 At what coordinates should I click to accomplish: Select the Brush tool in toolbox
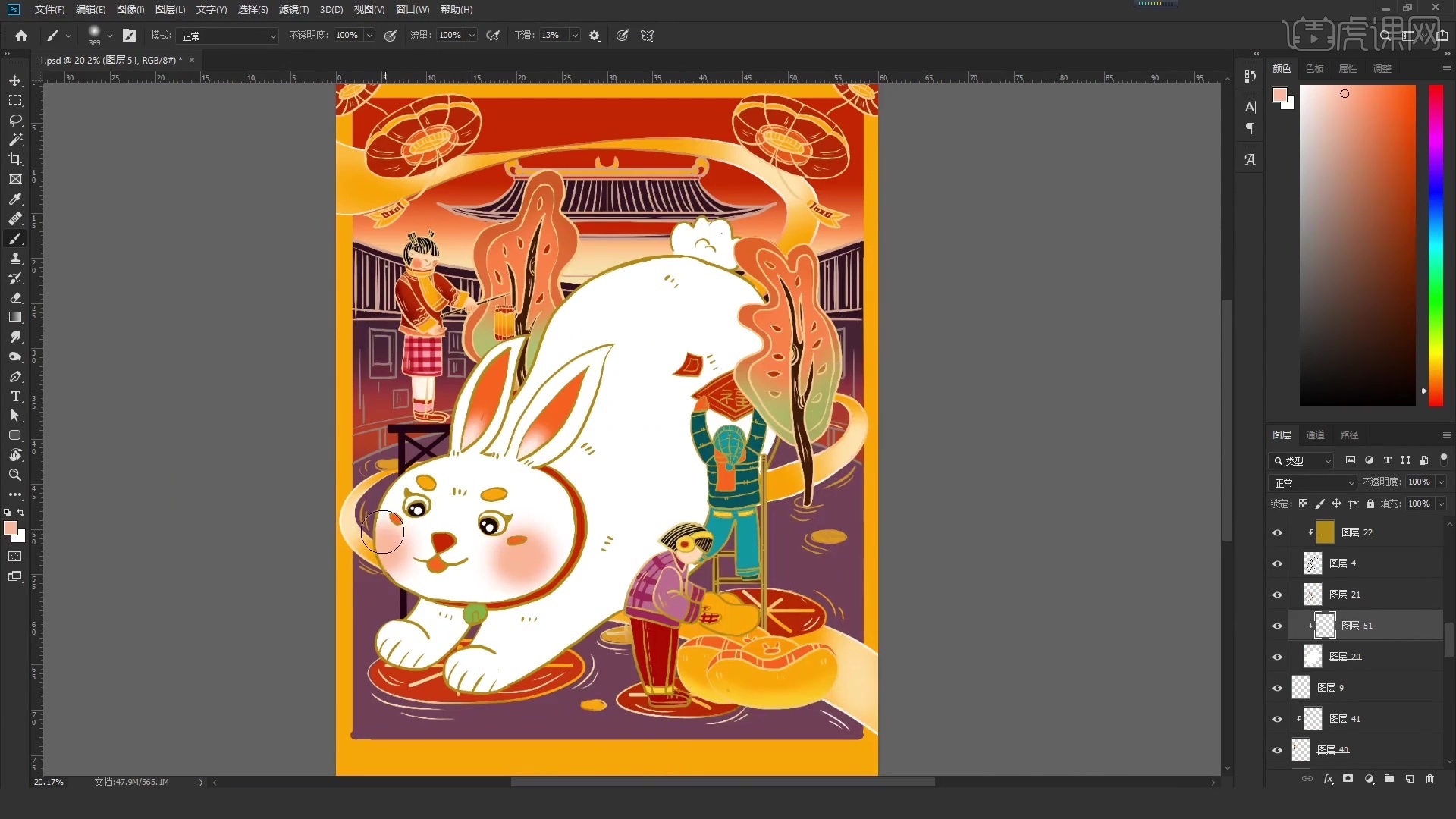point(15,238)
